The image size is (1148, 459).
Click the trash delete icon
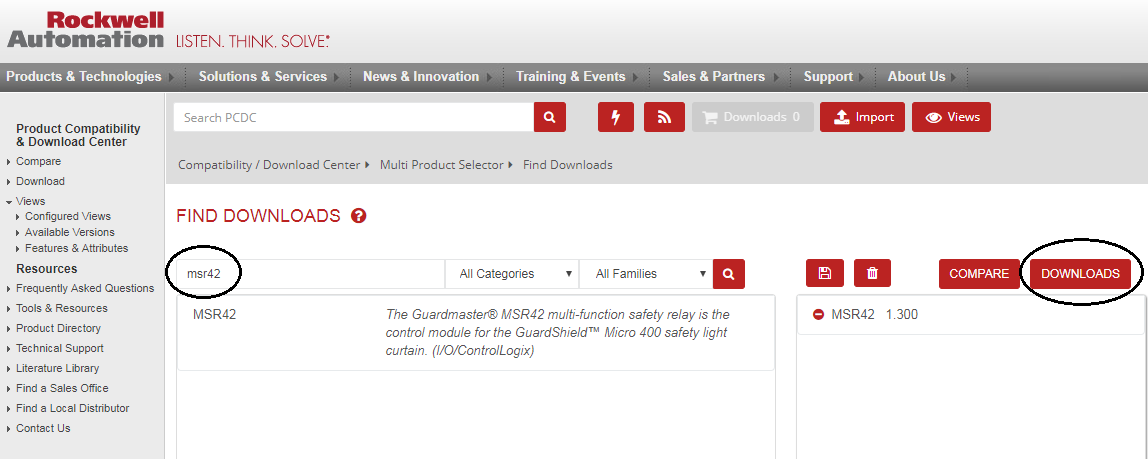(872, 274)
